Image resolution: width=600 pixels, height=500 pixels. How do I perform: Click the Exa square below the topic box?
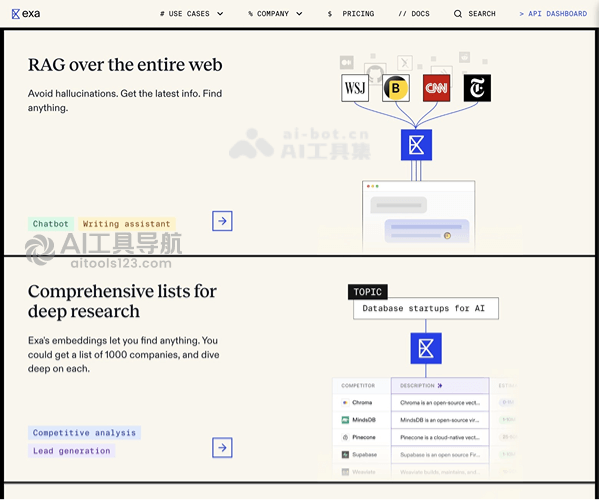coord(426,349)
